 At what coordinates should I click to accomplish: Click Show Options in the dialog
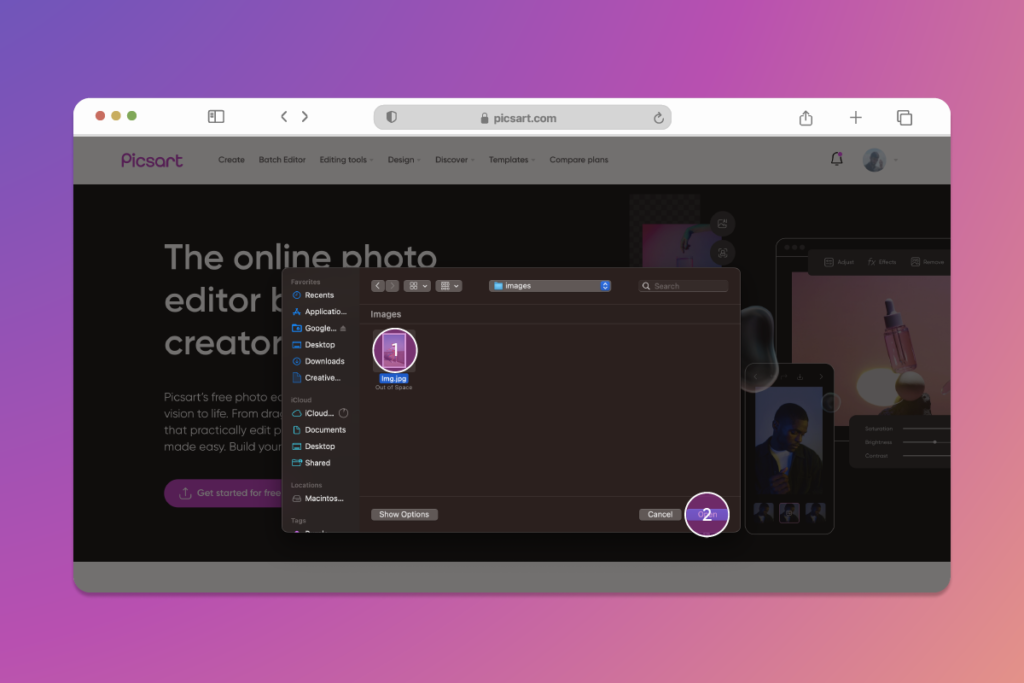[x=404, y=514]
